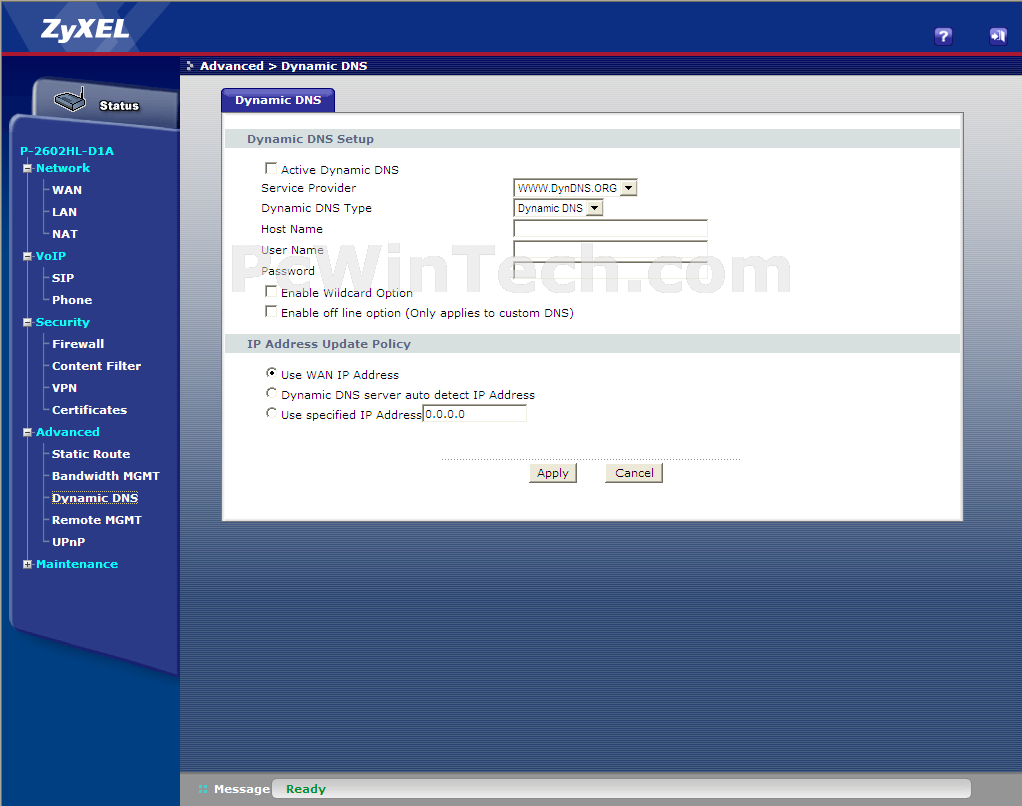Go to the Firewall page

pos(78,344)
